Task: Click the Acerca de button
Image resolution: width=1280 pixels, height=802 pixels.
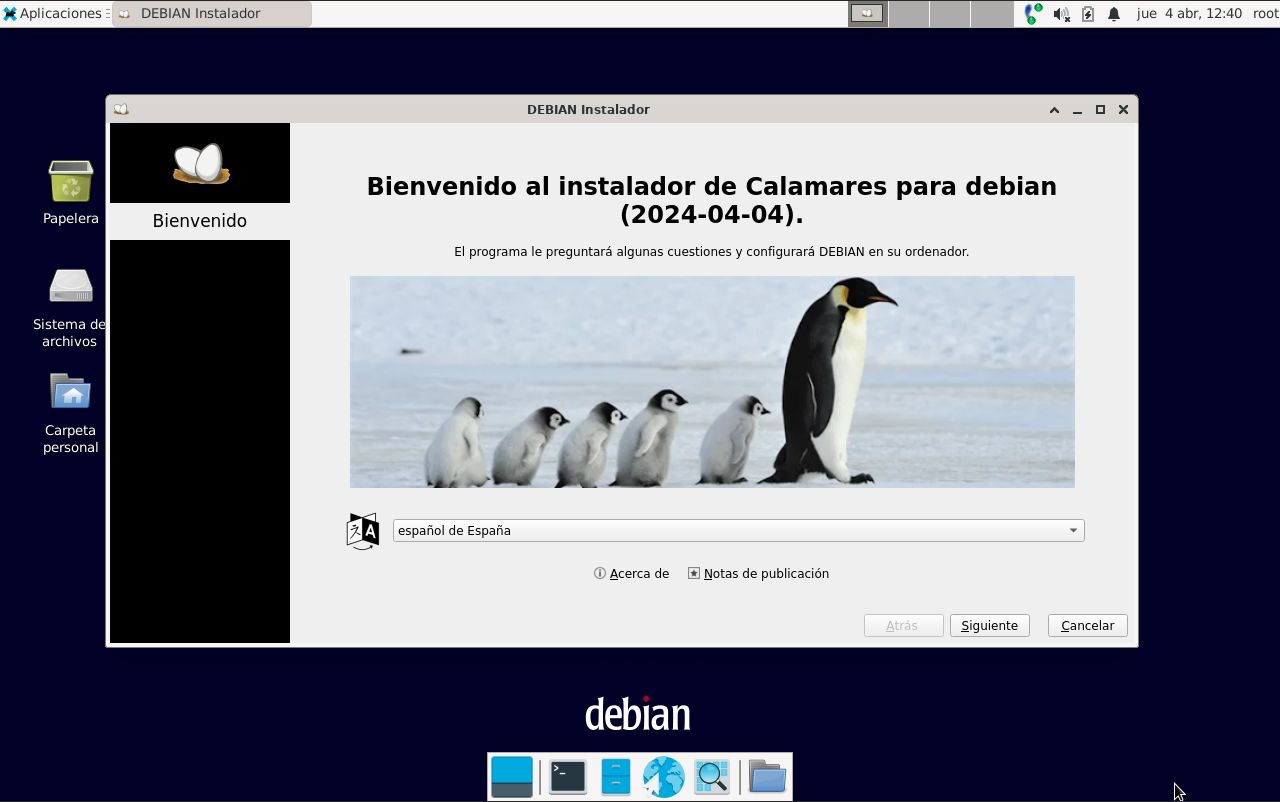Action: coord(631,574)
